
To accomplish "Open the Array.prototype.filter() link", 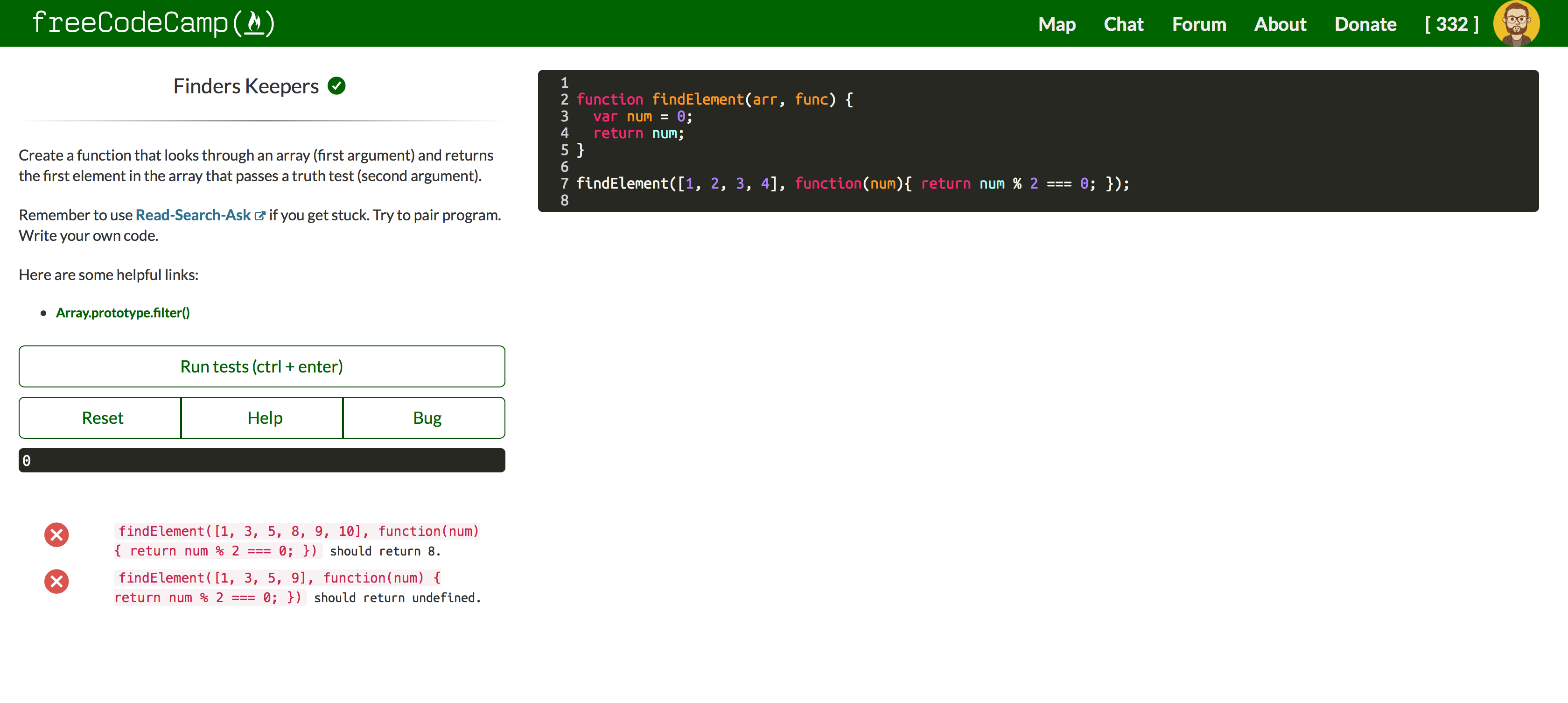I will coord(123,312).
